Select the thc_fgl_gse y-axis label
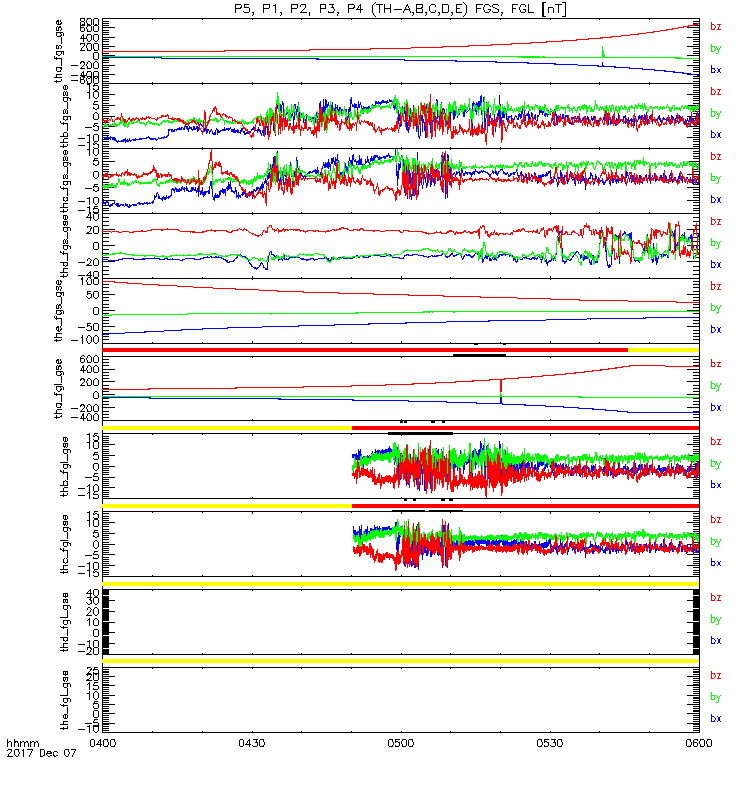This screenshot has height=800, width=750. click(65, 544)
